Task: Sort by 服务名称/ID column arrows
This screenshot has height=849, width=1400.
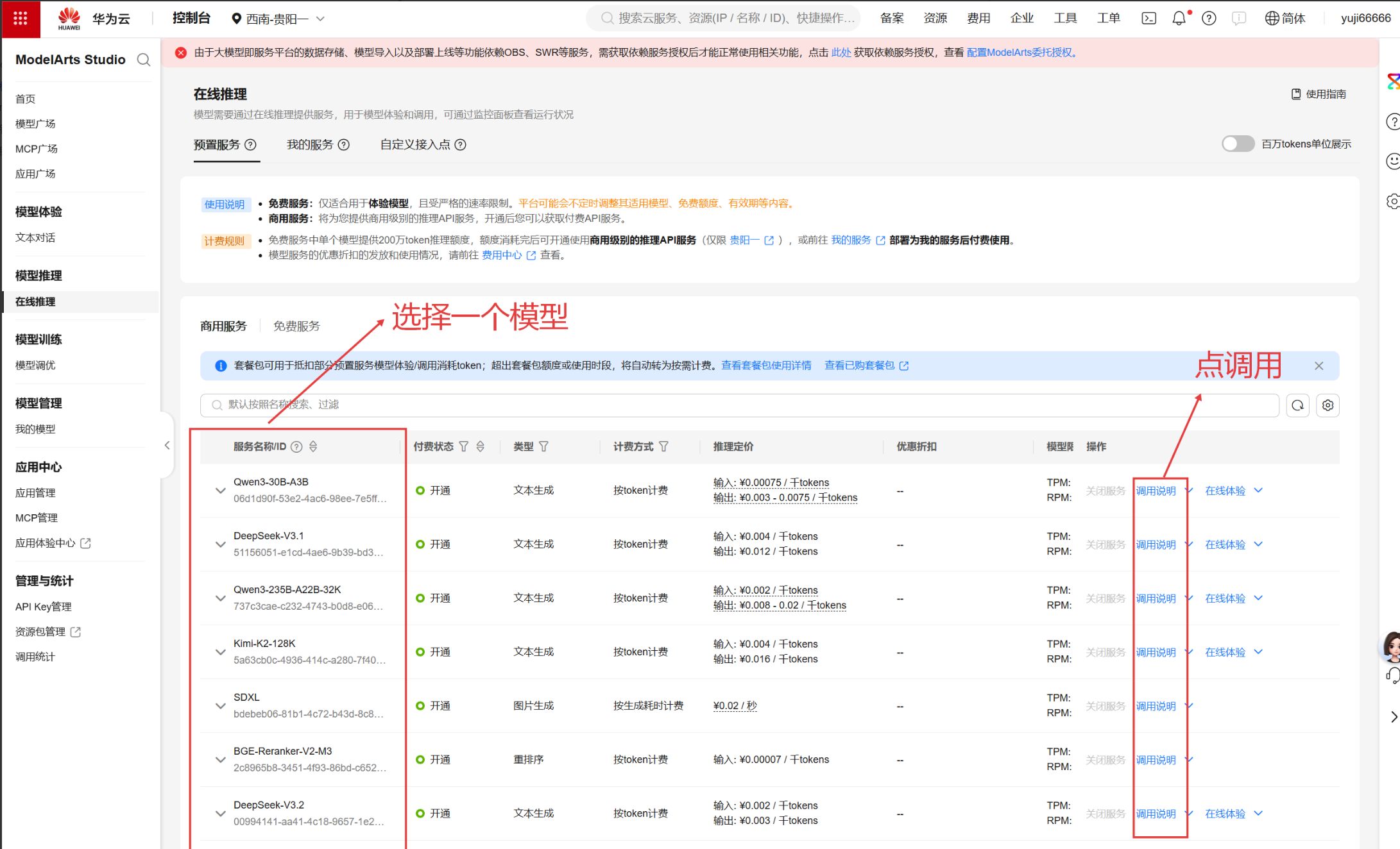Action: (x=313, y=446)
